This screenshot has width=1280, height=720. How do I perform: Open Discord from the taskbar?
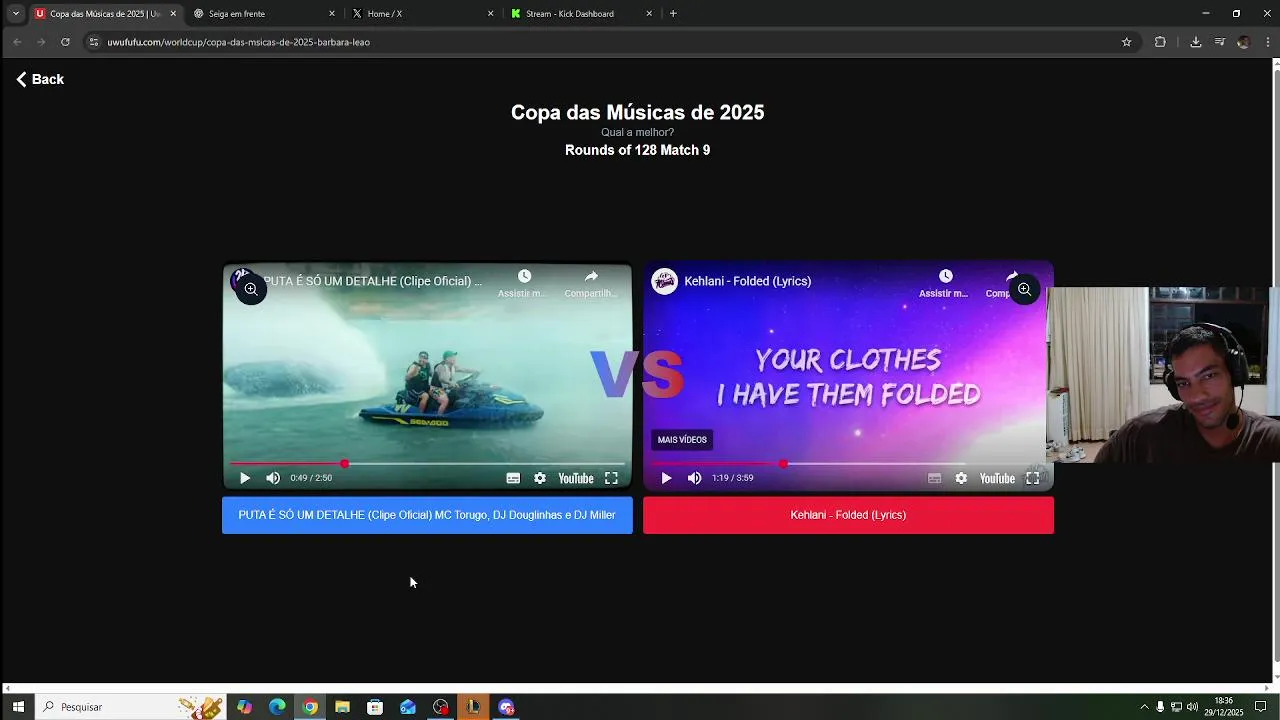(506, 707)
